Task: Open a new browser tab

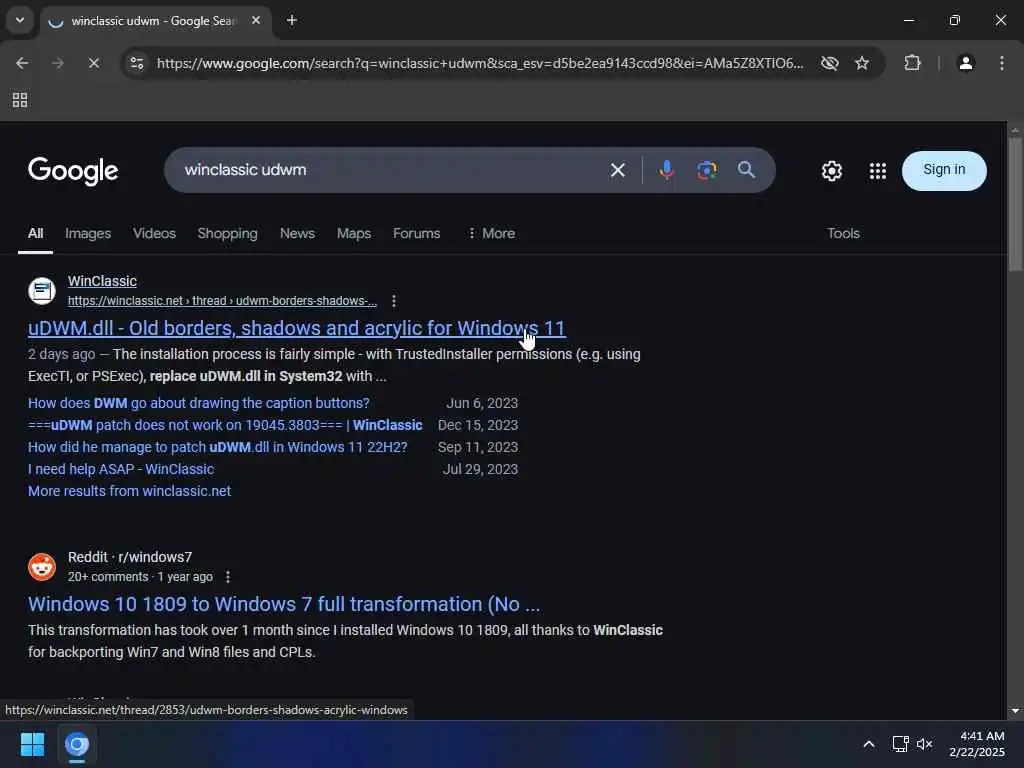Action: coord(292,20)
